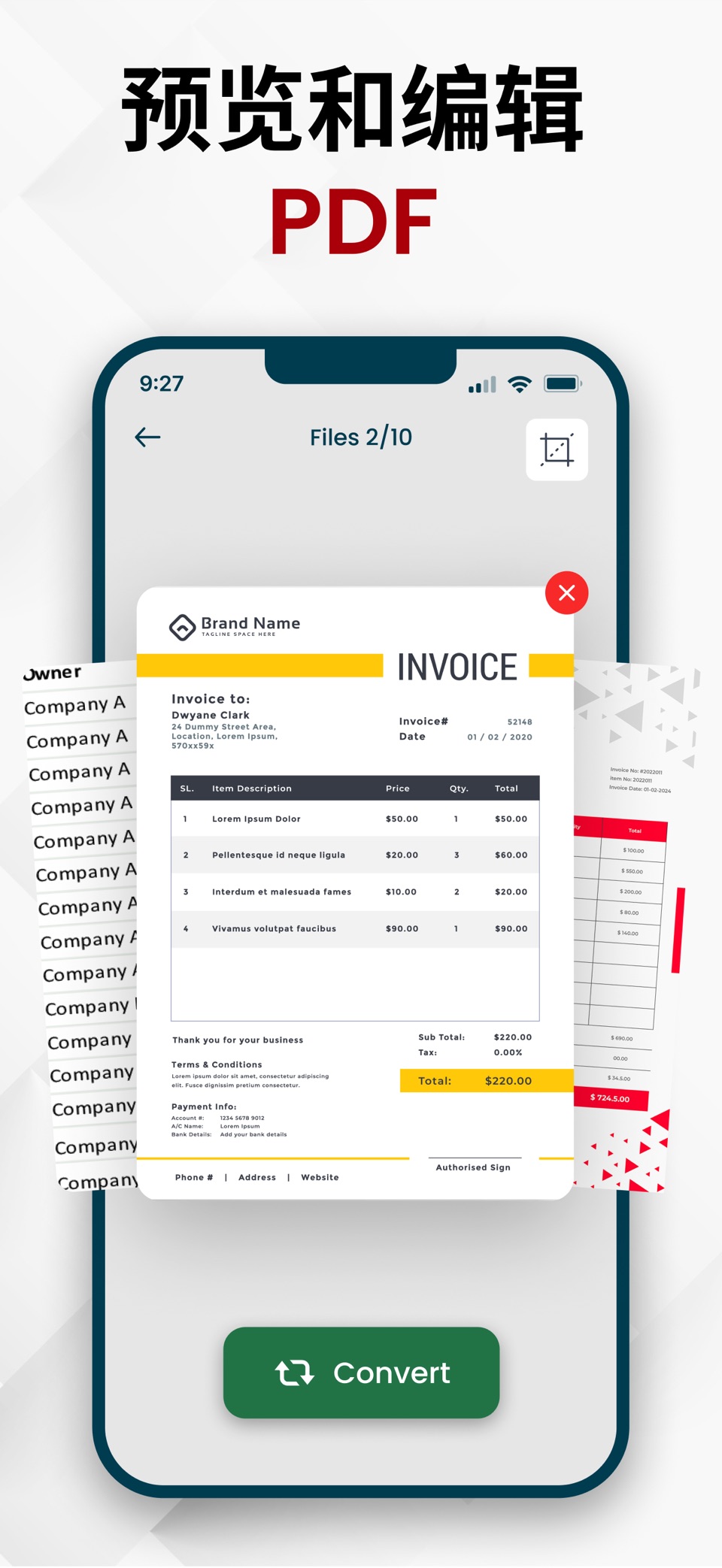This screenshot has height=1568, width=722.
Task: Tap the Interdum et malesuada fames row
Action: pos(355,891)
